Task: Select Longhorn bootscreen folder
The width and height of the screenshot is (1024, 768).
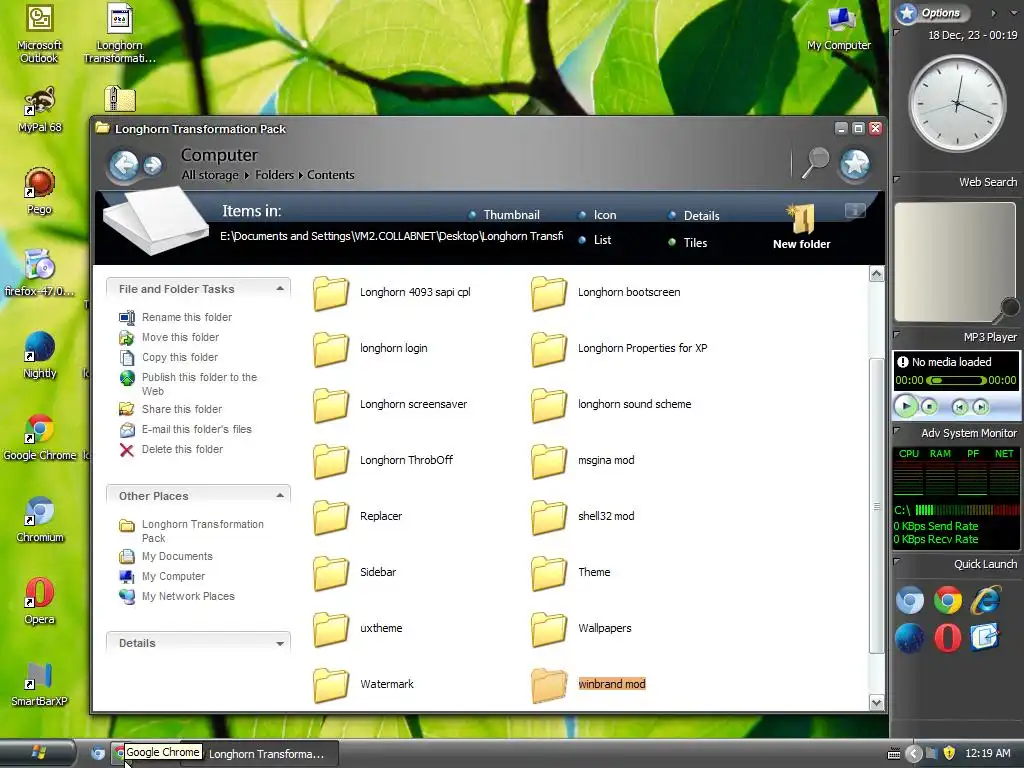Action: 605,293
